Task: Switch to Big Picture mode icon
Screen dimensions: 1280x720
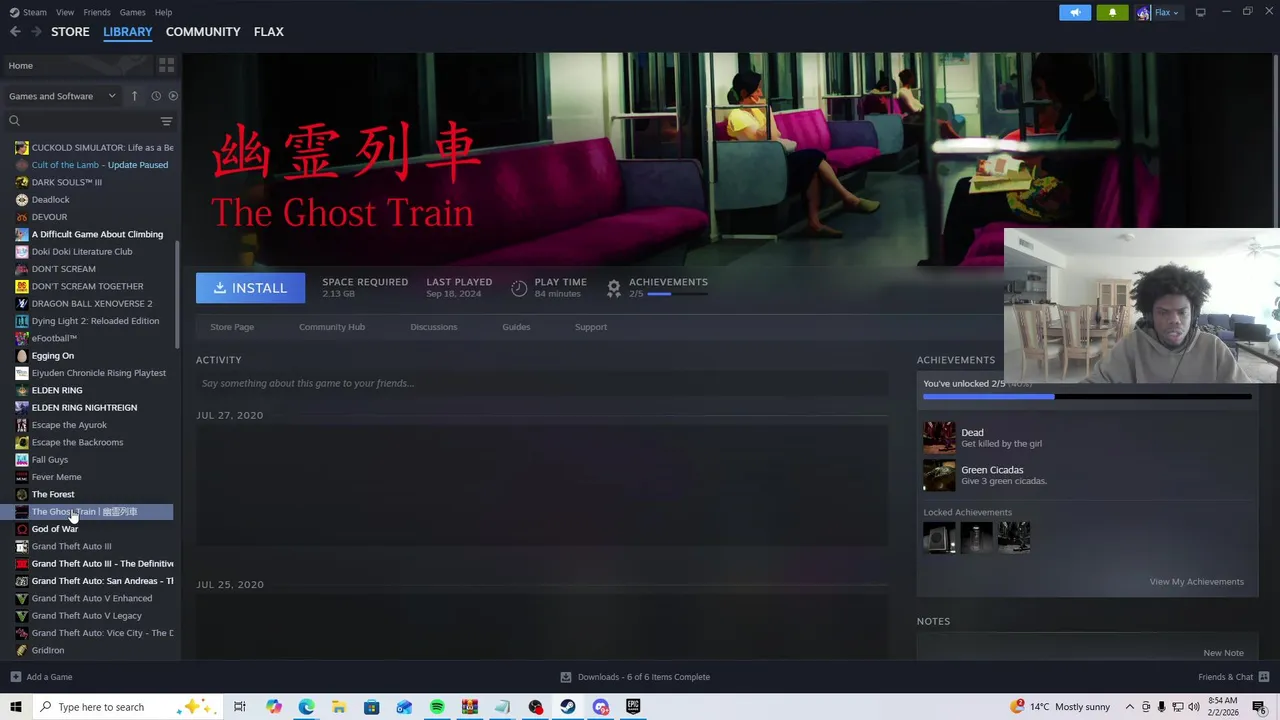Action: [x=1200, y=12]
